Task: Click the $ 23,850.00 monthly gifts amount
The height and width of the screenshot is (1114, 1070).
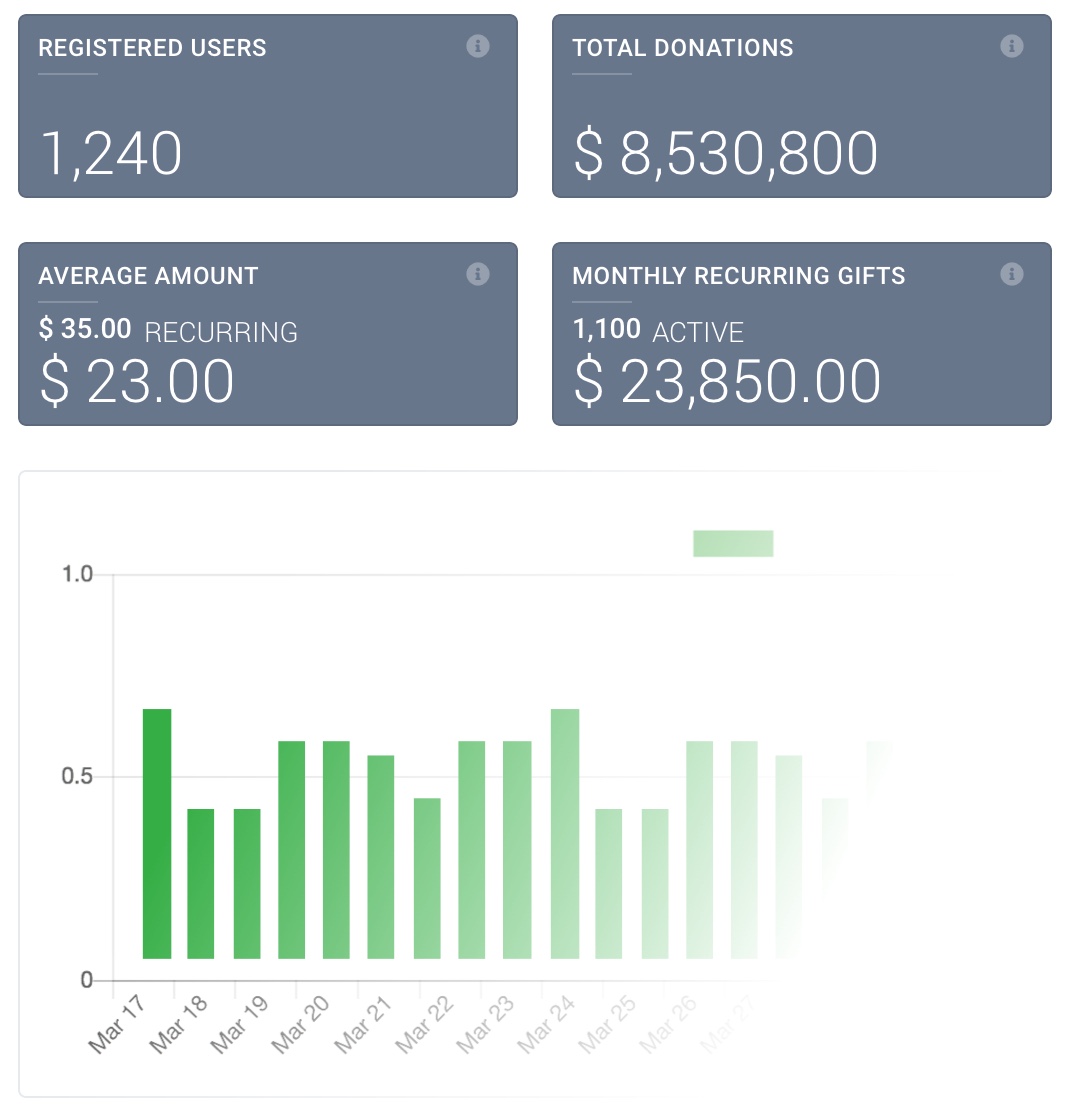Action: point(728,382)
